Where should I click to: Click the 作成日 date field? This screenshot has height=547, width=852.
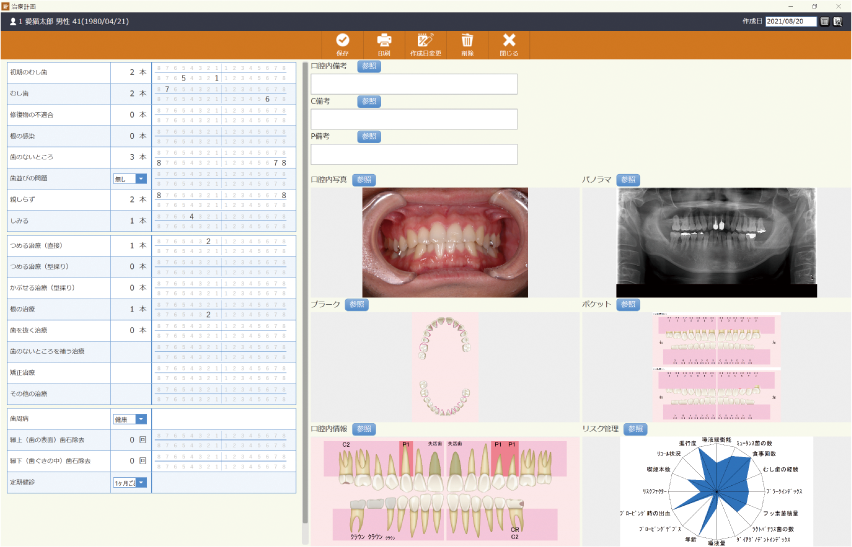(791, 21)
